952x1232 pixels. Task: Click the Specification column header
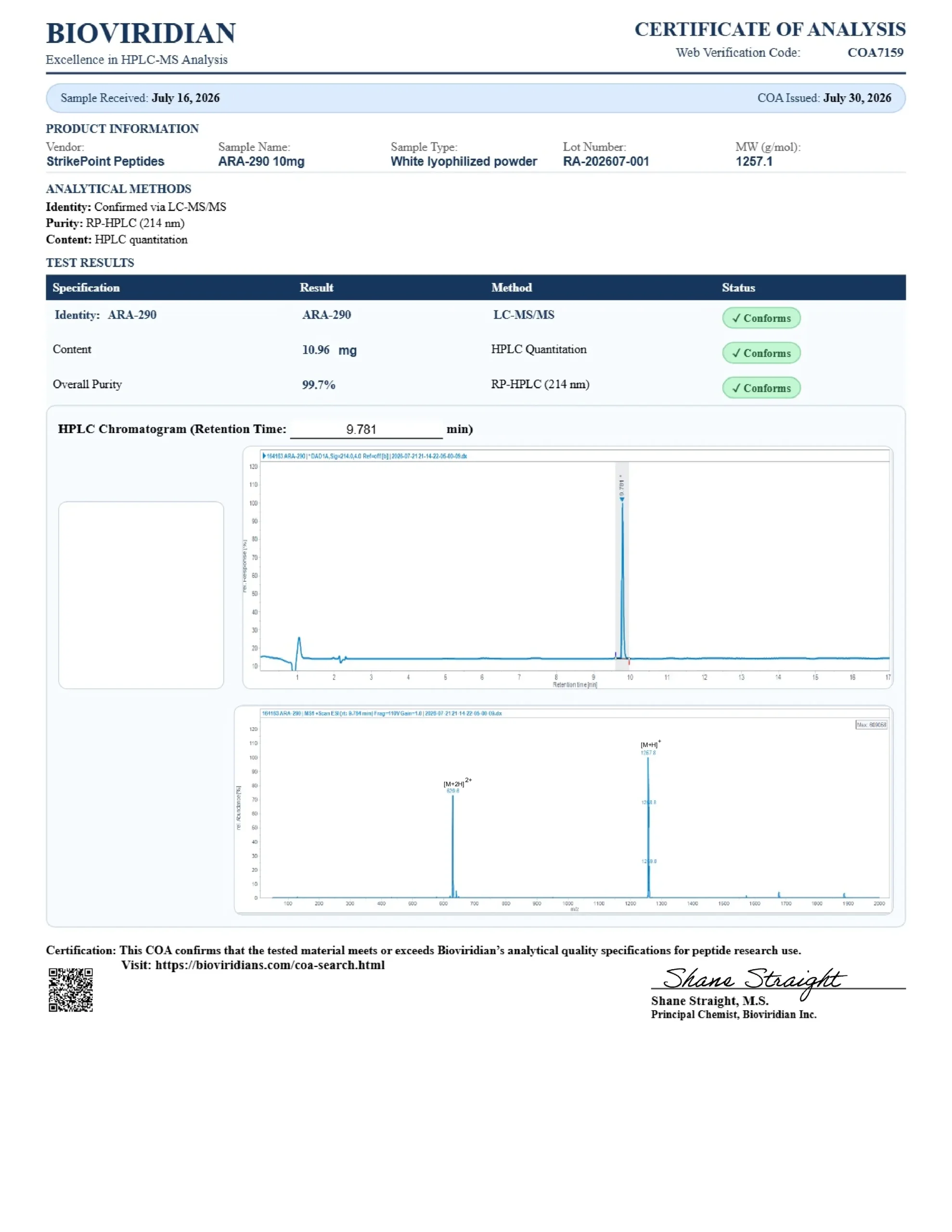[86, 288]
